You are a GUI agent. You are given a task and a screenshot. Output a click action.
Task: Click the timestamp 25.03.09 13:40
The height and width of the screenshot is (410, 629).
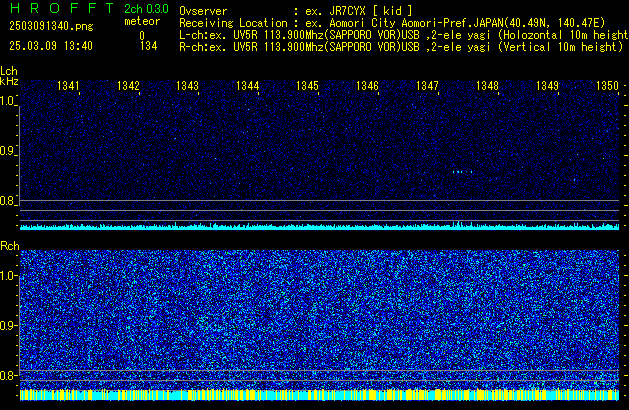(51, 46)
